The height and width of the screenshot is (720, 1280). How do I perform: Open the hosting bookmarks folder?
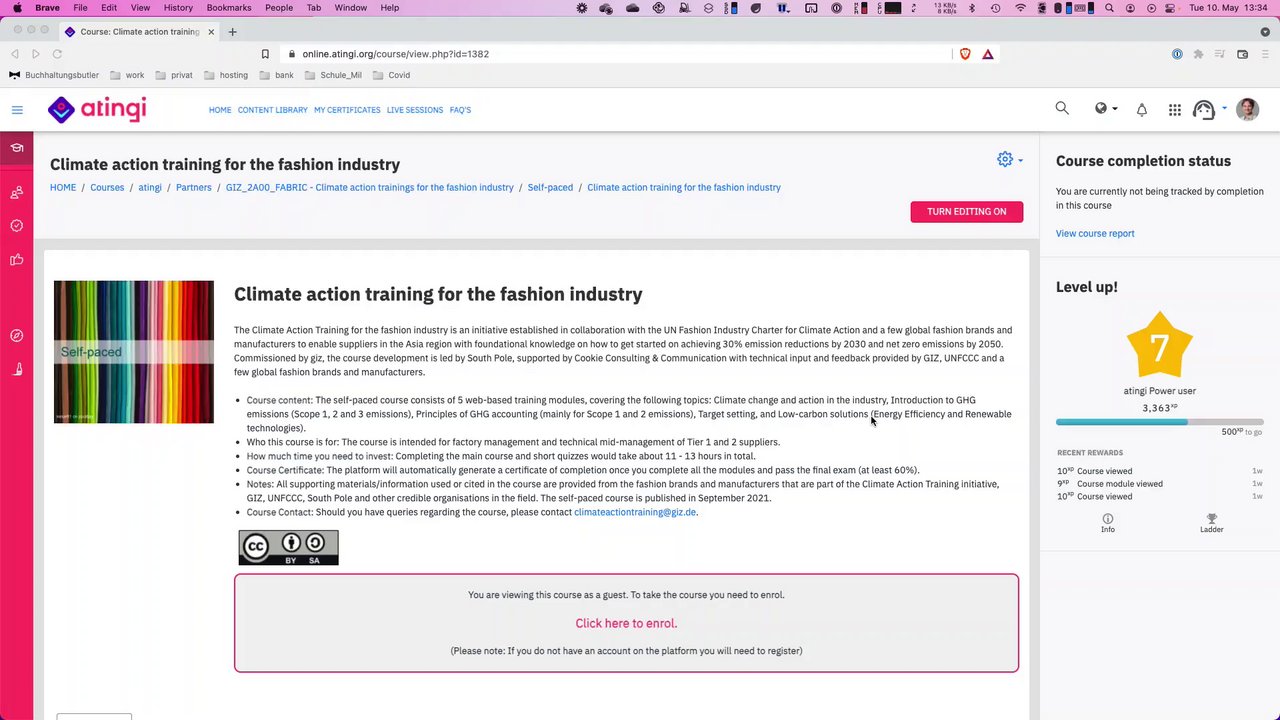coord(226,75)
